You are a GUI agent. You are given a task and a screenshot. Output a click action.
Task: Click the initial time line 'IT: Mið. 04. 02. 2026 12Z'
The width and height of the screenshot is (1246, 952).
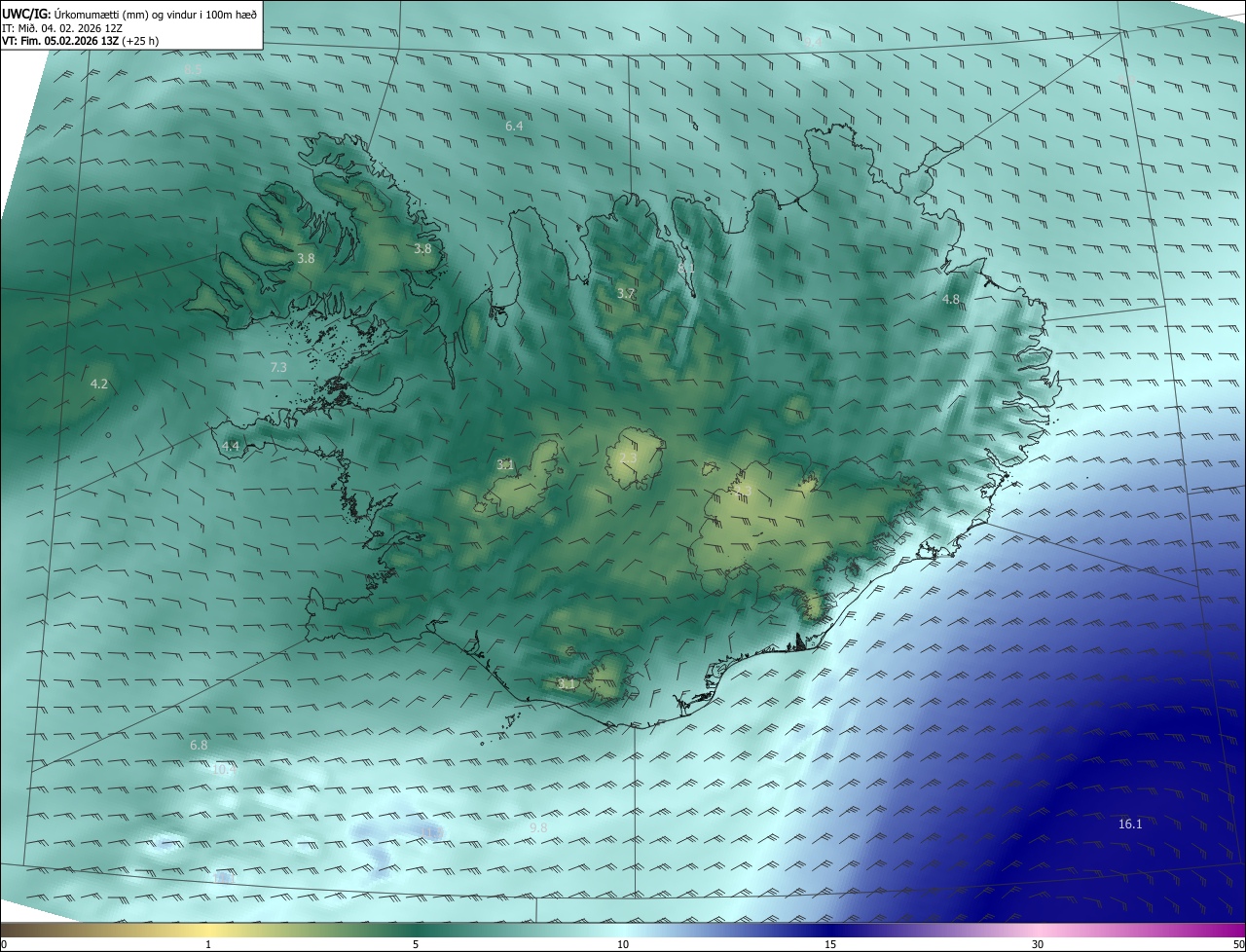61,28
